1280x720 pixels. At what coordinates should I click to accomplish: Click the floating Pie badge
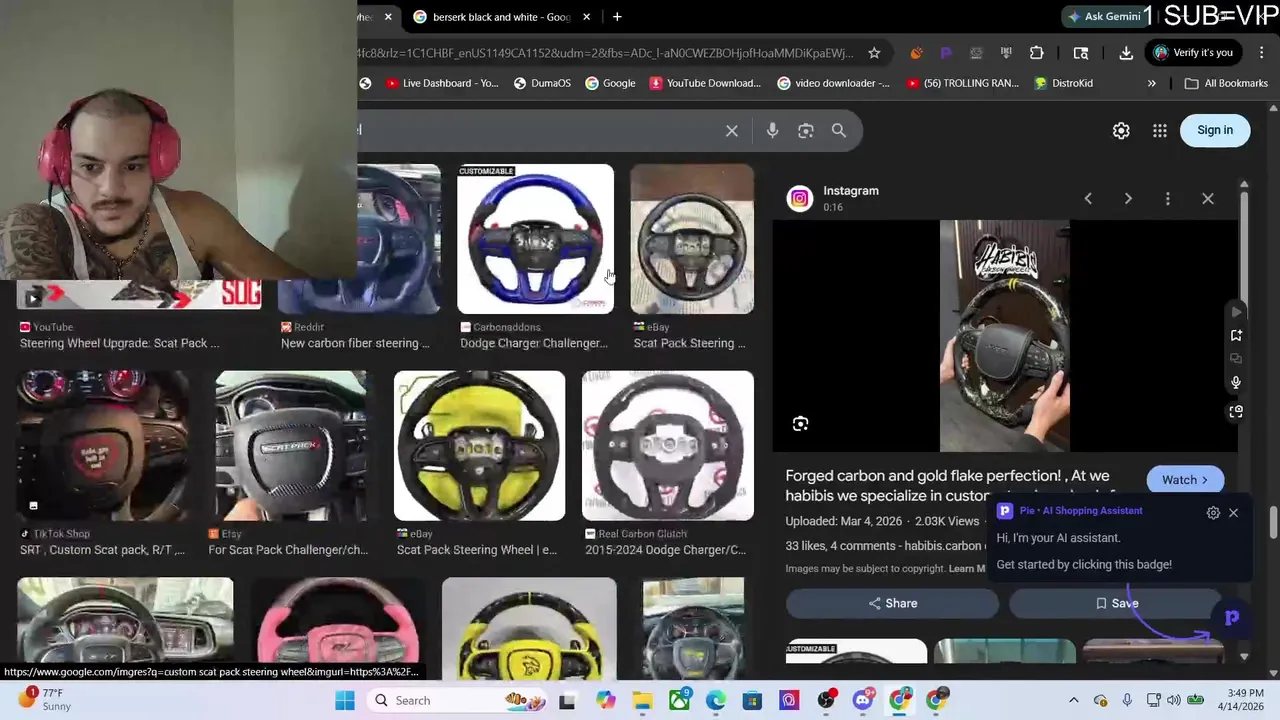(x=1232, y=618)
